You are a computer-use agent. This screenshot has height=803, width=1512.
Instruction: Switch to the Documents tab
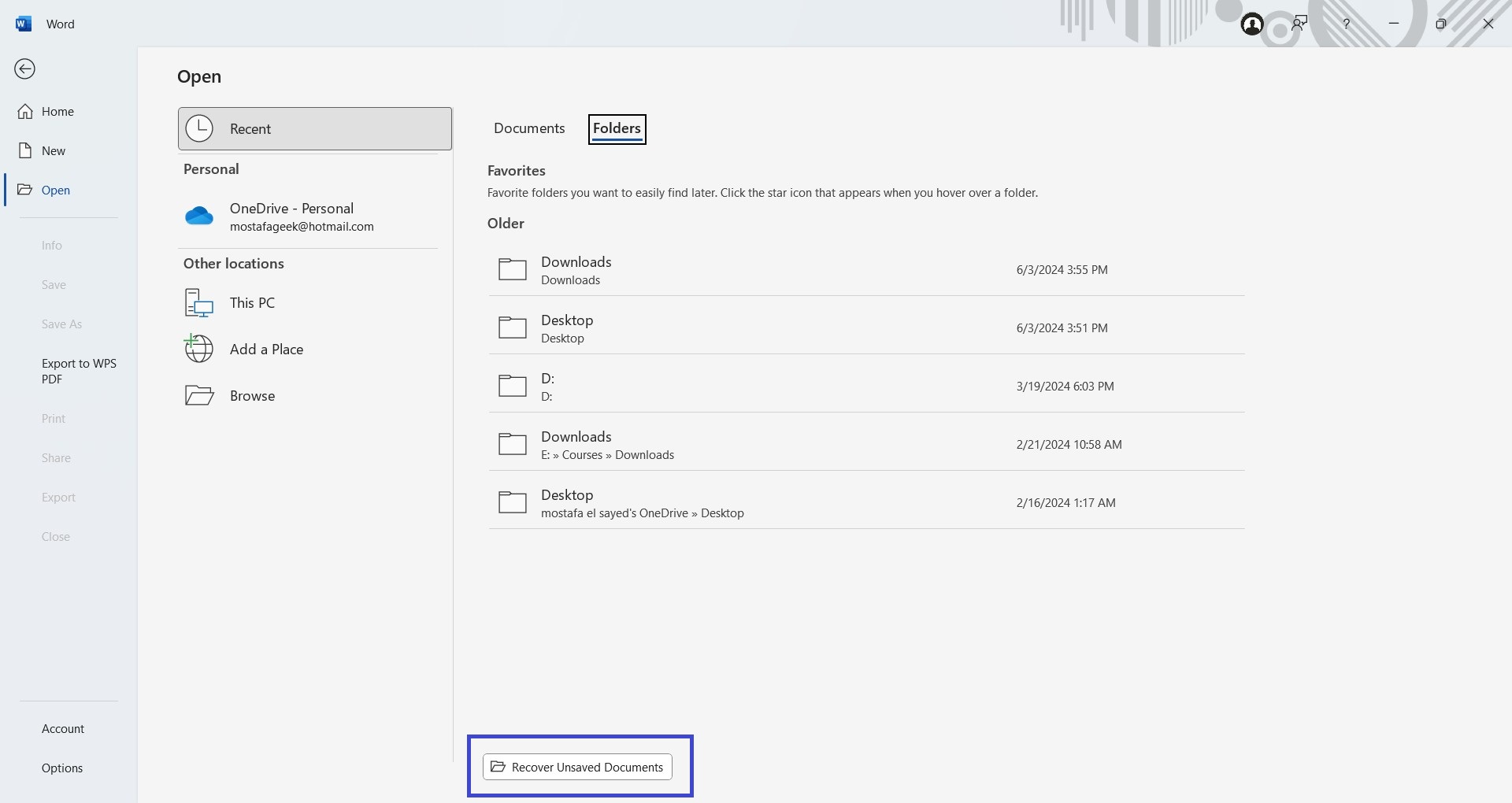(529, 128)
